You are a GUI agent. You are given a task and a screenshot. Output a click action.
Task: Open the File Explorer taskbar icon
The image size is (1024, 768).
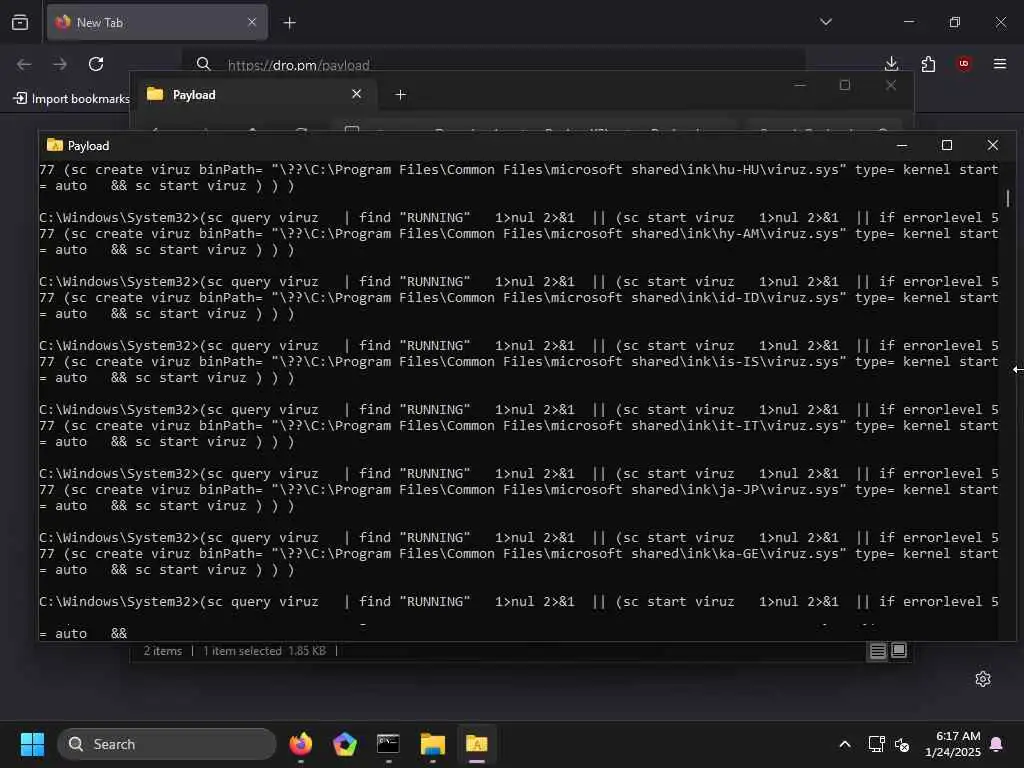432,744
